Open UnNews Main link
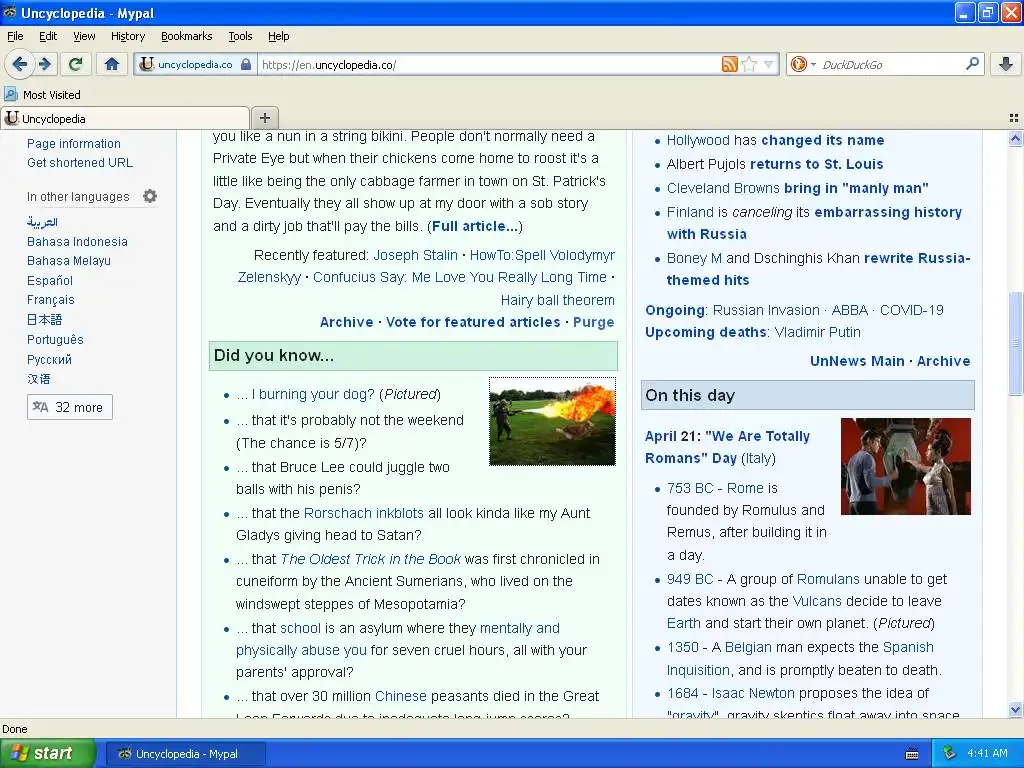1024x768 pixels. [857, 360]
